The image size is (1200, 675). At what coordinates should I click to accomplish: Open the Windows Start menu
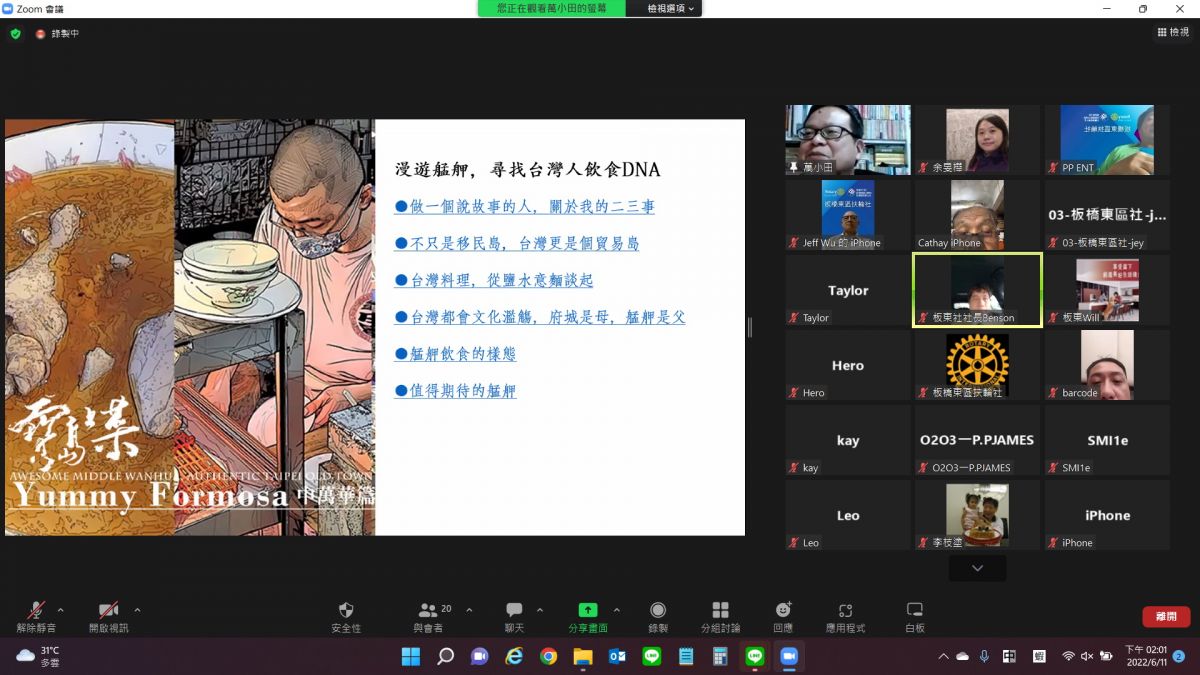(411, 656)
